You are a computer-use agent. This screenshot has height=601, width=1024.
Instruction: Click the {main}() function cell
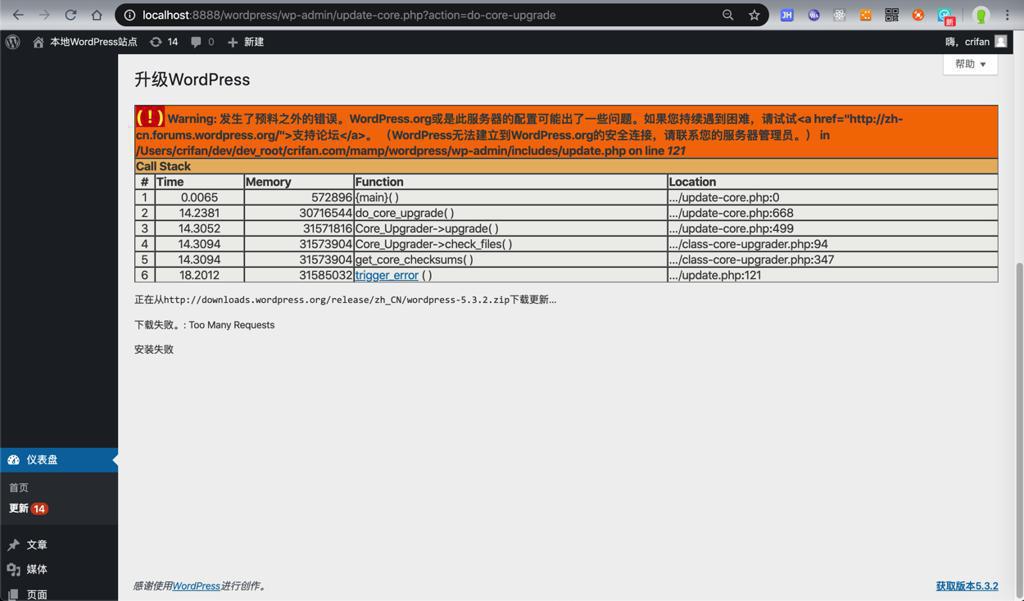point(510,197)
